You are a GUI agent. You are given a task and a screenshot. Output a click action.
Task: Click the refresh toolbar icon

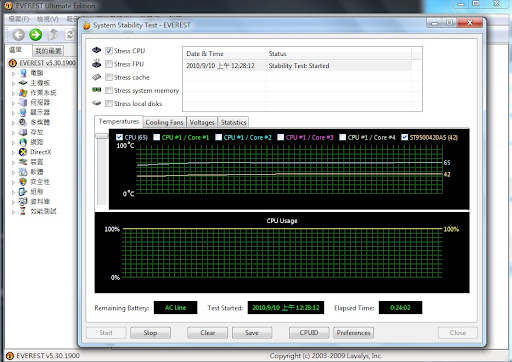tap(70, 34)
